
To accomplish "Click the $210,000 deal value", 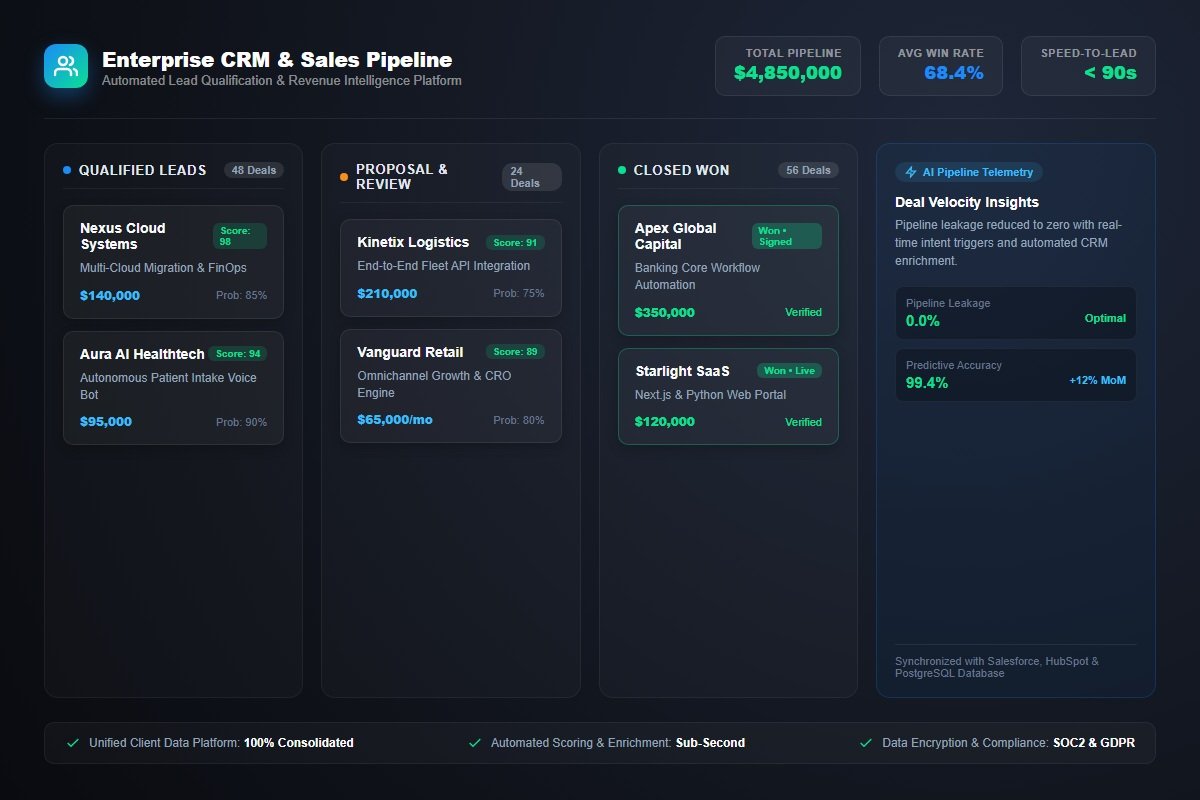I will point(387,293).
